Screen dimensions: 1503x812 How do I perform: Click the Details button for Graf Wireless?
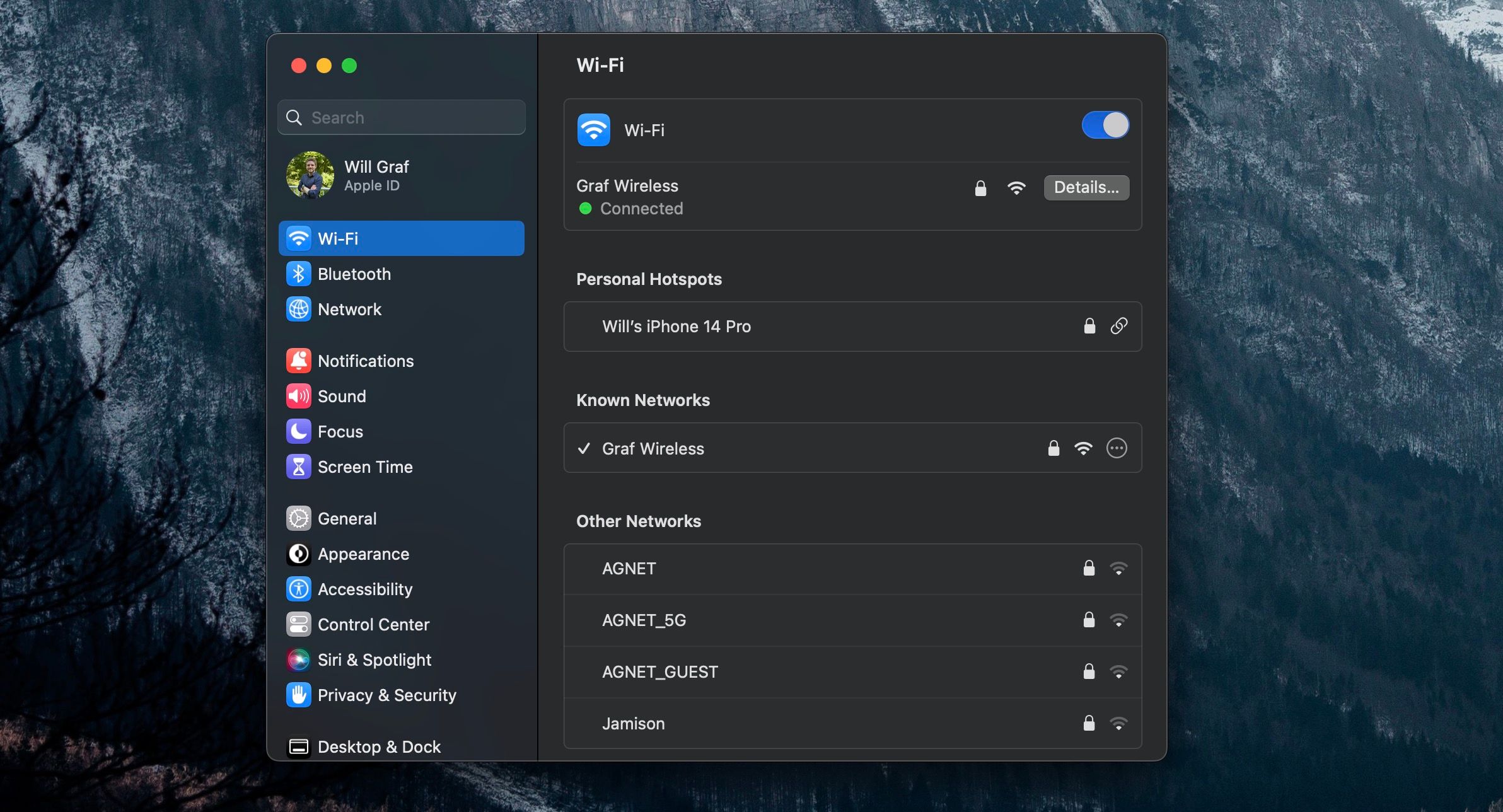click(1086, 187)
